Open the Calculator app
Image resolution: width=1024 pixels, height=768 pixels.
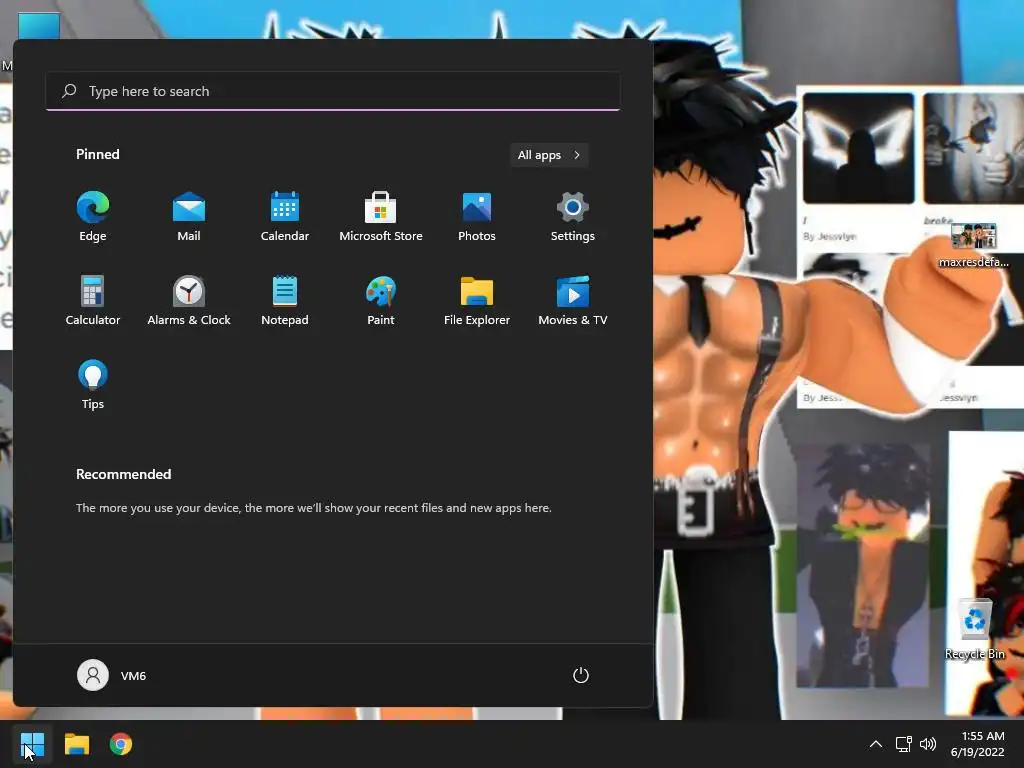pos(93,300)
